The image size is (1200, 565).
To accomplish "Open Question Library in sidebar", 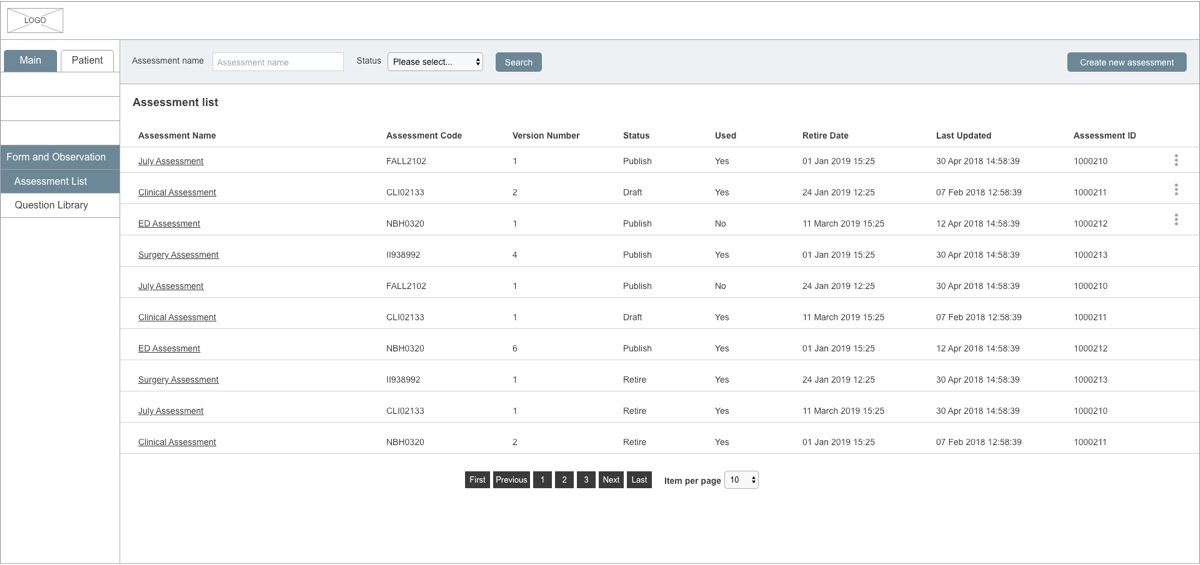I will coord(60,205).
